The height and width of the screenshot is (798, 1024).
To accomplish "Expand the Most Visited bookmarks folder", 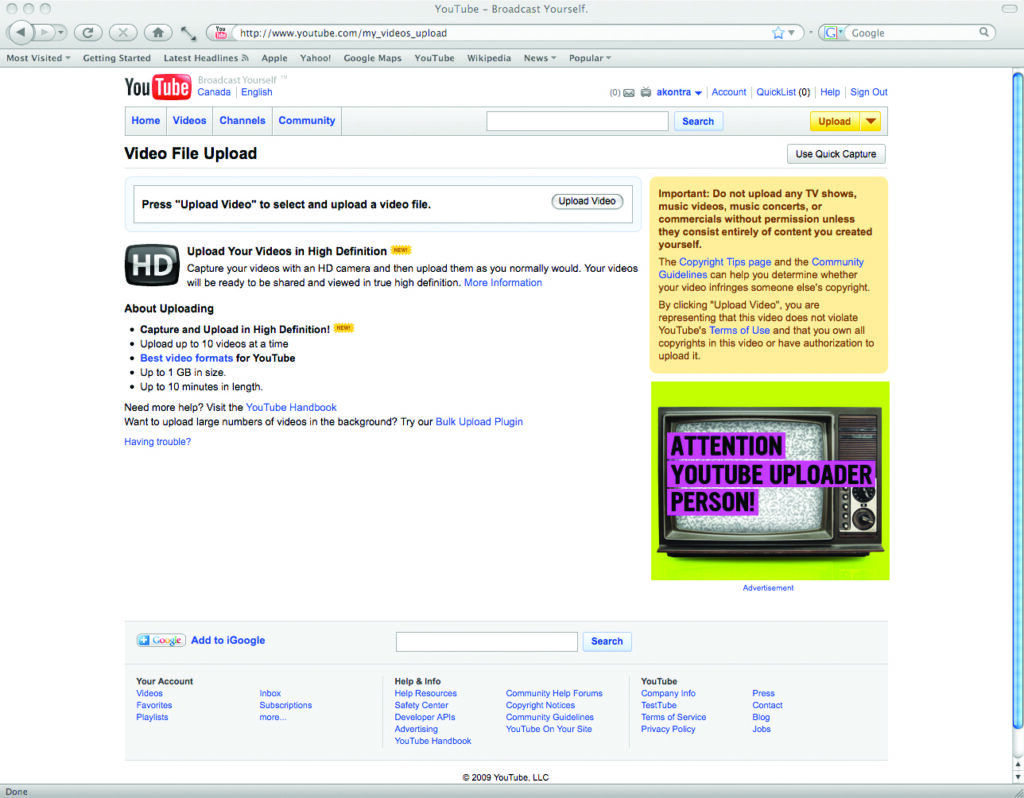I will [38, 58].
